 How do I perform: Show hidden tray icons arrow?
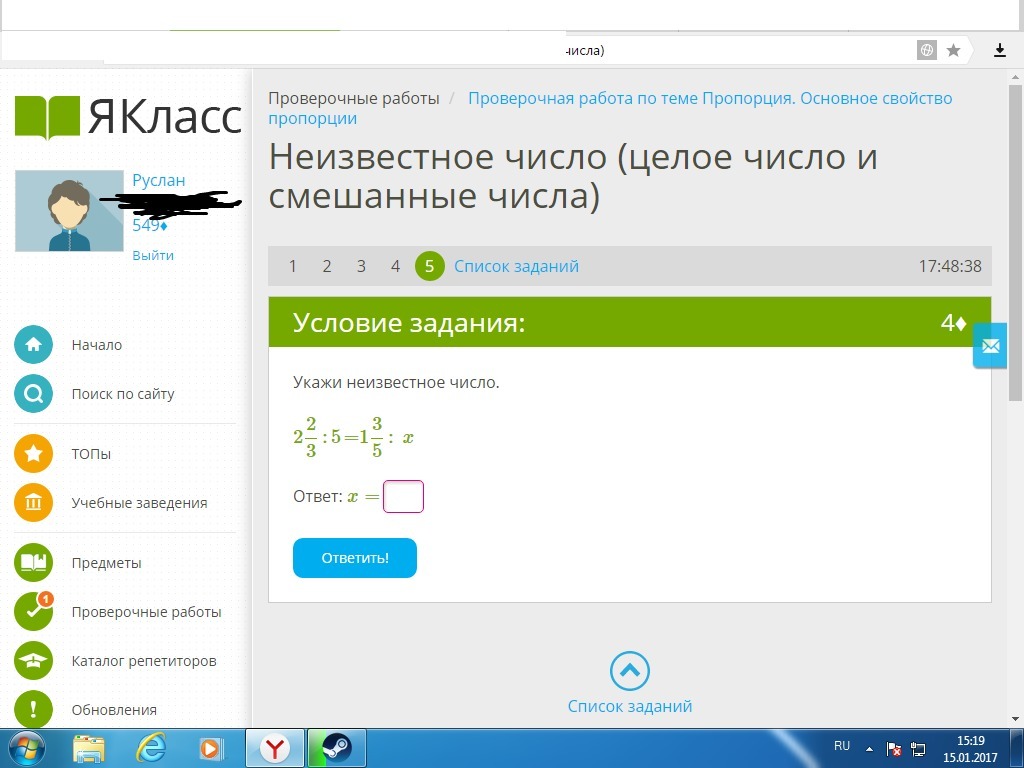869,749
